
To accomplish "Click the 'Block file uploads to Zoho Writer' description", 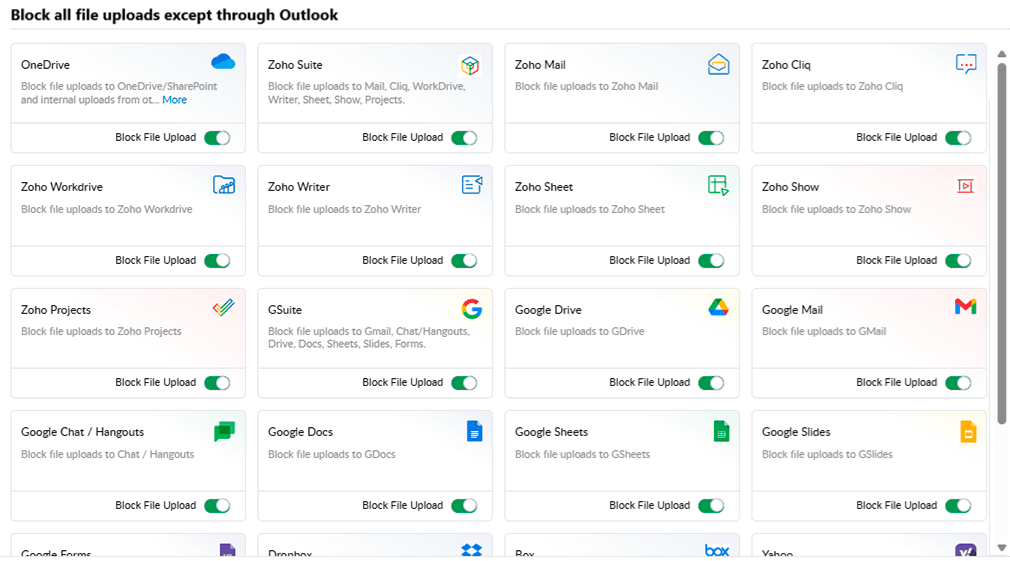I will [345, 209].
